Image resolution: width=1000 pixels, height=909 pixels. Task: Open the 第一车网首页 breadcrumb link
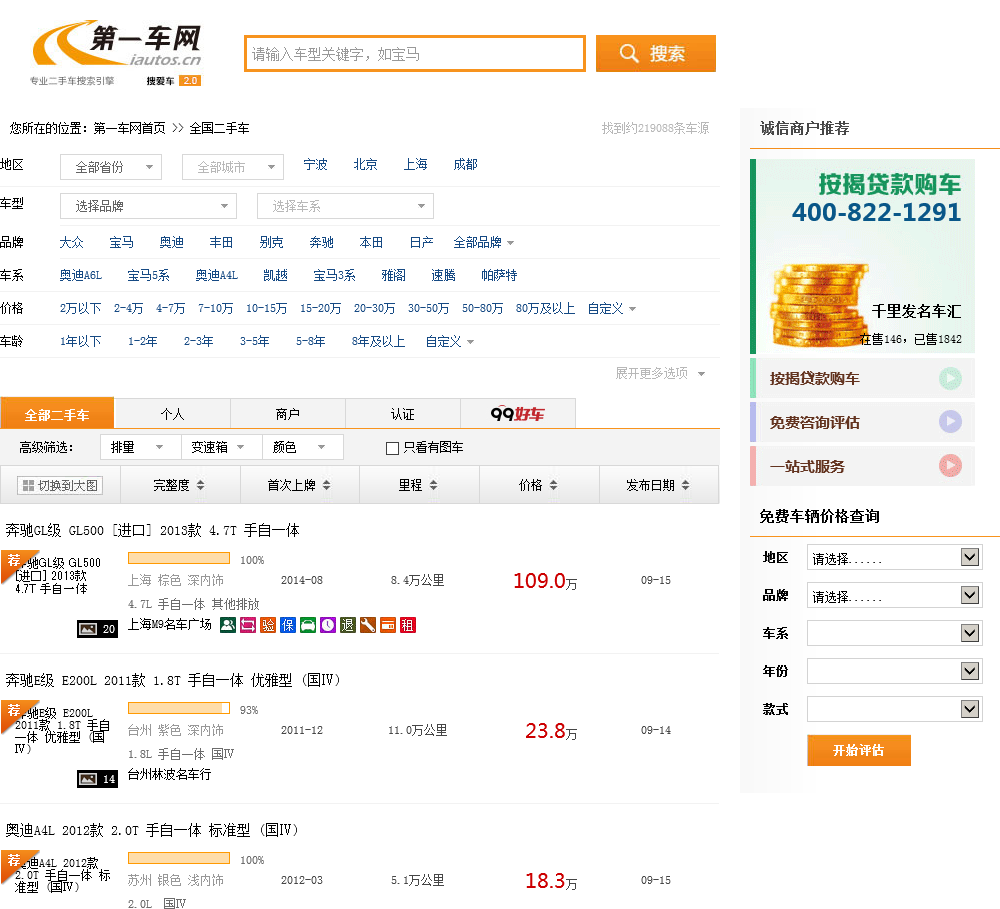click(129, 128)
